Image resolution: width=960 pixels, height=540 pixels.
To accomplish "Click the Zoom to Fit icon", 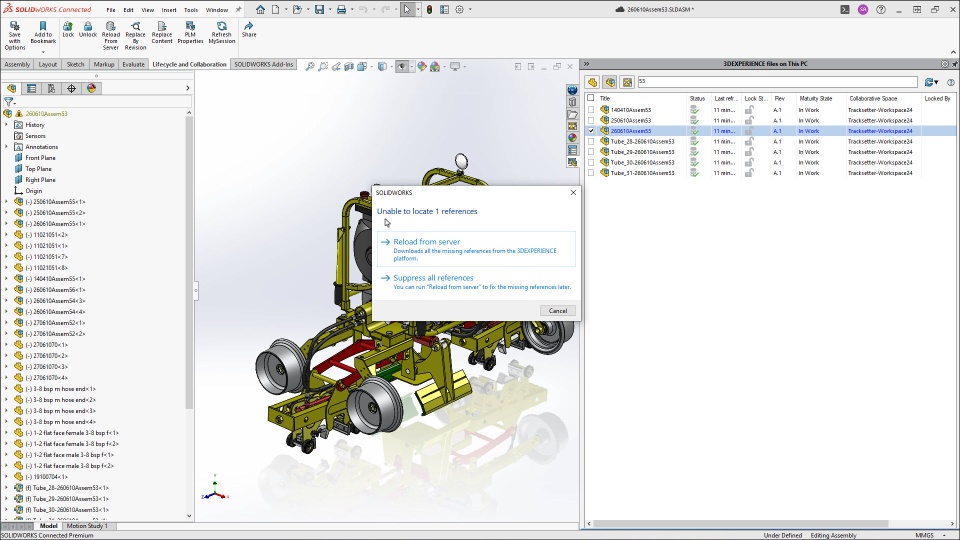I will click(x=310, y=66).
